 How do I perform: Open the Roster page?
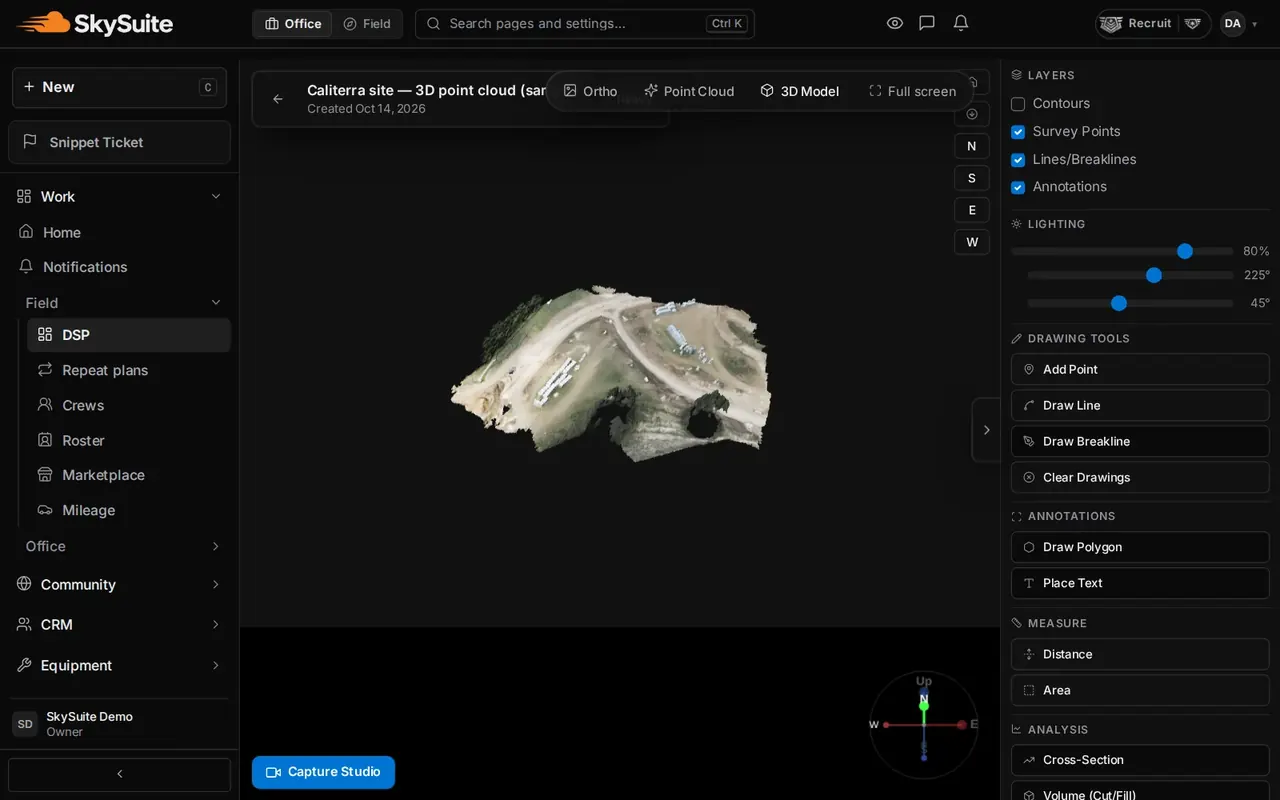point(129,440)
